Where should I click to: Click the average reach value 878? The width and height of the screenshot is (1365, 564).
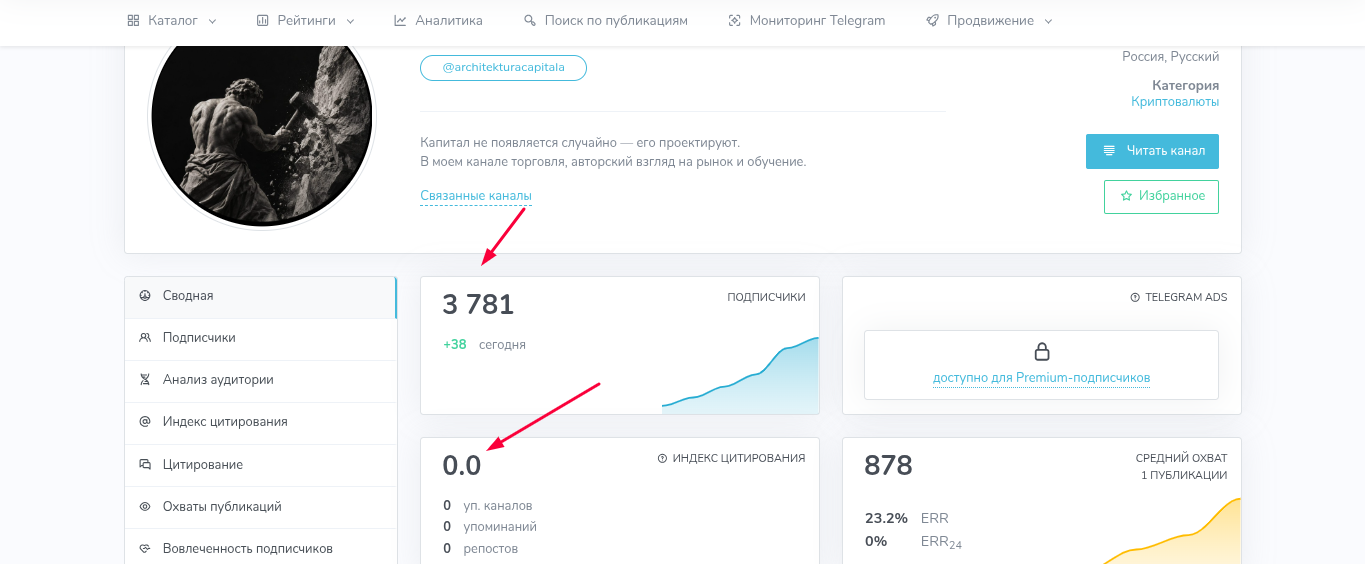[889, 465]
